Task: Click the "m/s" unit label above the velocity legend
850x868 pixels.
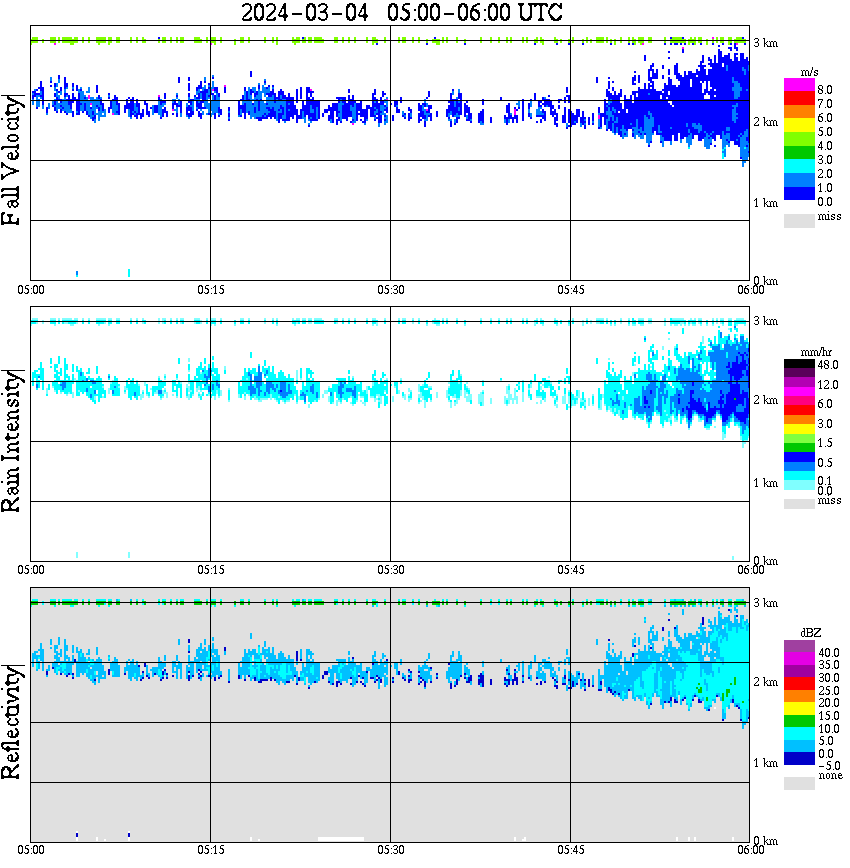Action: pos(809,73)
